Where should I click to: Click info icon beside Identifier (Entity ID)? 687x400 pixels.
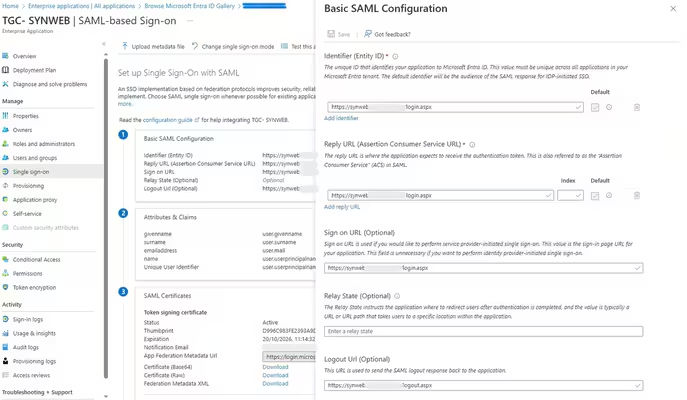tap(396, 57)
